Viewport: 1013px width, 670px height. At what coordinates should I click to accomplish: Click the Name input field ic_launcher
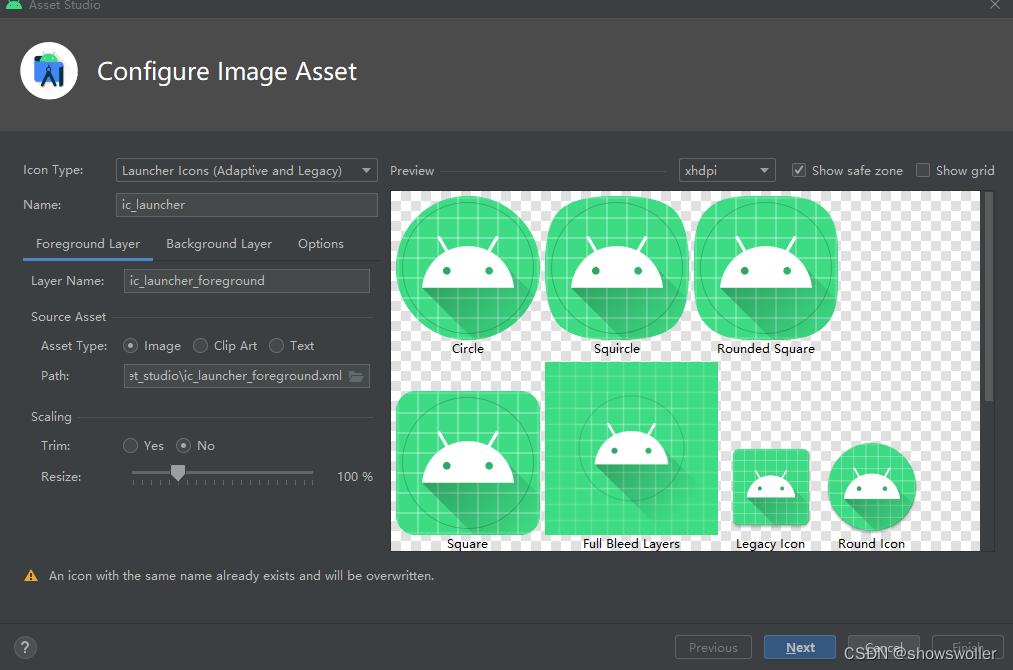[x=247, y=205]
